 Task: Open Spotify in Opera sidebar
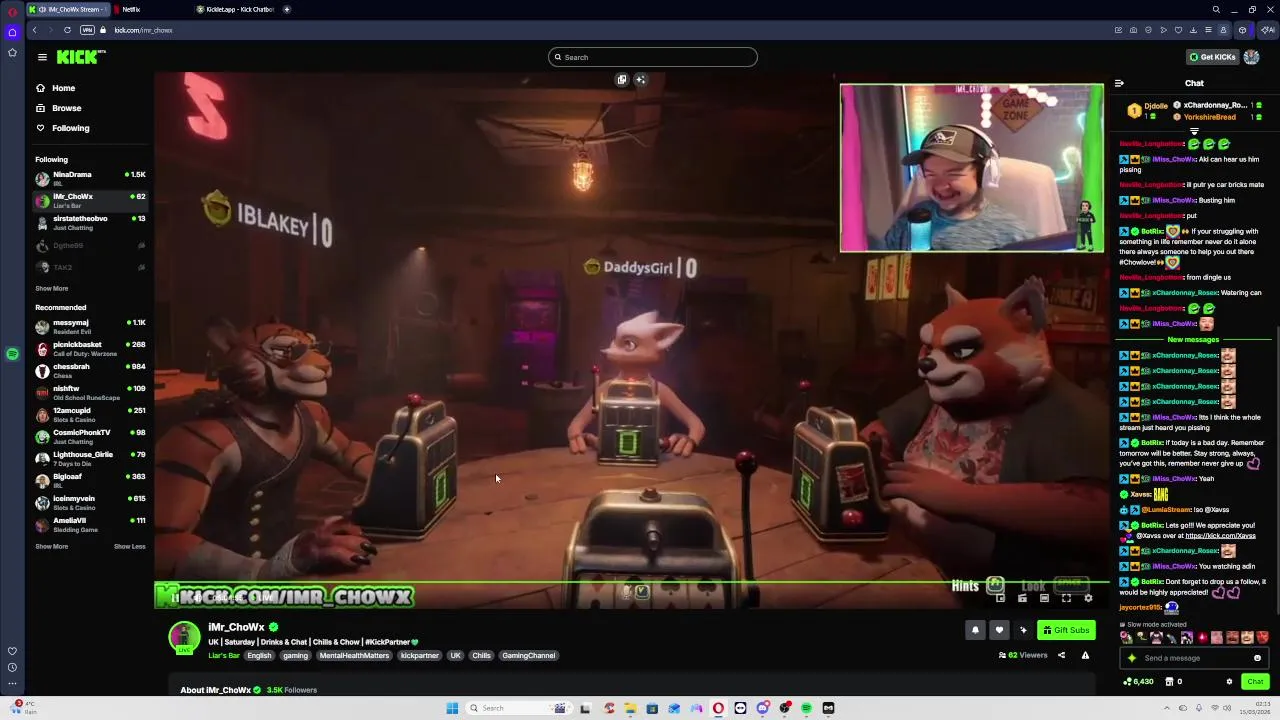pyautogui.click(x=12, y=354)
